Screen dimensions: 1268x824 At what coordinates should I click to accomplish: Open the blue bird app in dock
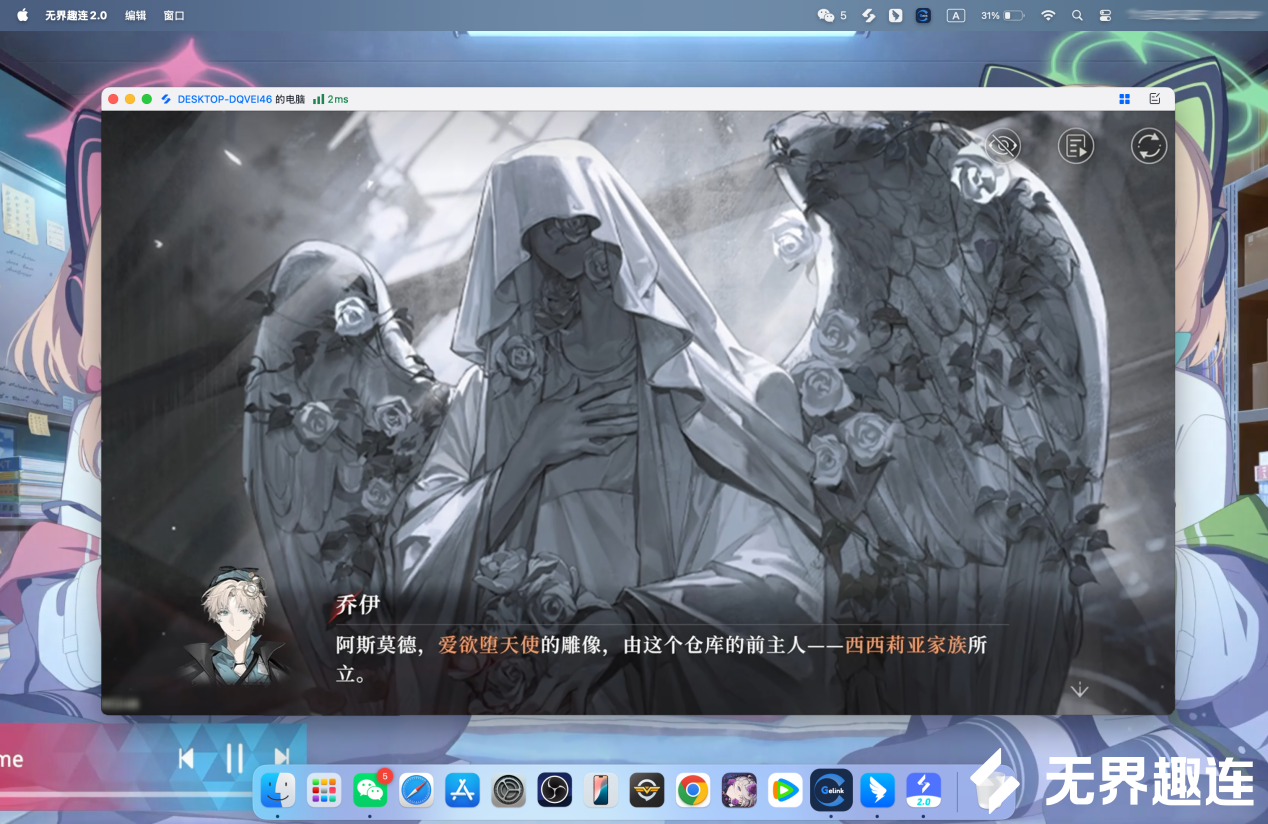[878, 790]
